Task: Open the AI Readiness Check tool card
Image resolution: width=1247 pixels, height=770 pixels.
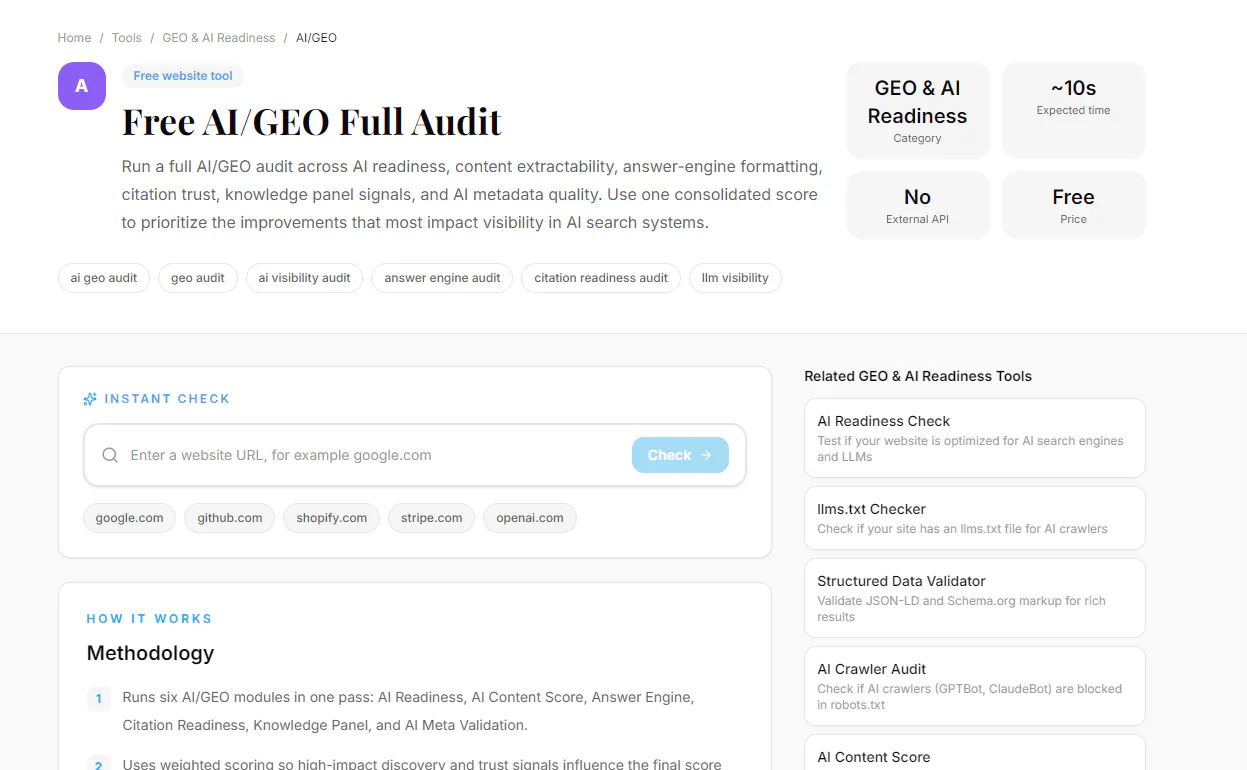Action: pos(975,438)
